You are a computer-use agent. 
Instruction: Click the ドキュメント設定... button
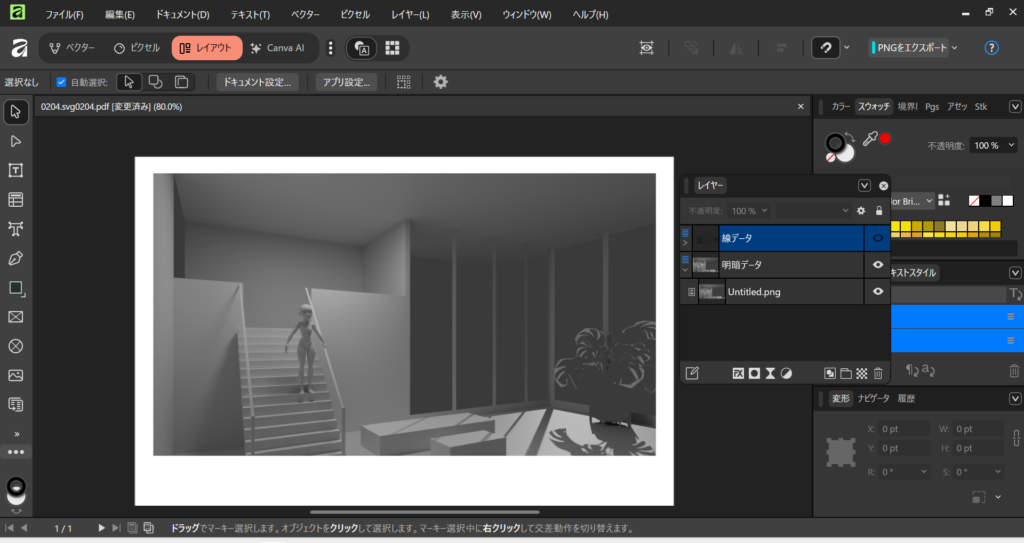point(257,82)
